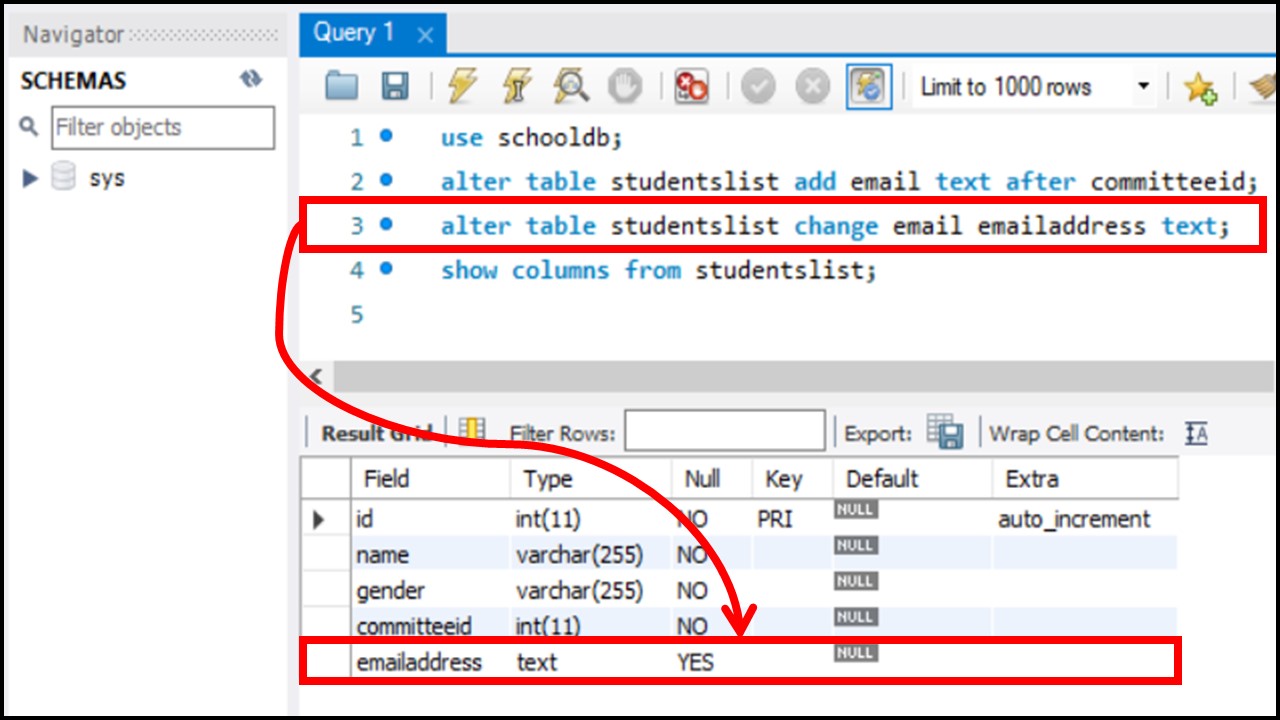This screenshot has width=1280, height=720.
Task: Execute statement under cursor lightning icon
Action: 516,87
